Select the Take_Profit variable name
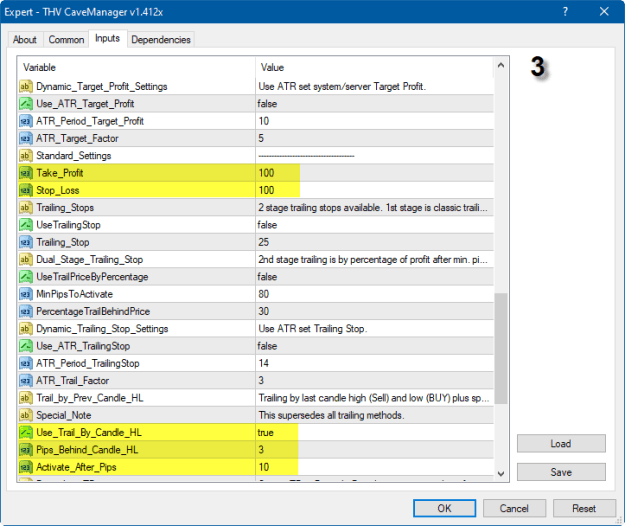The image size is (625, 526). coord(60,173)
